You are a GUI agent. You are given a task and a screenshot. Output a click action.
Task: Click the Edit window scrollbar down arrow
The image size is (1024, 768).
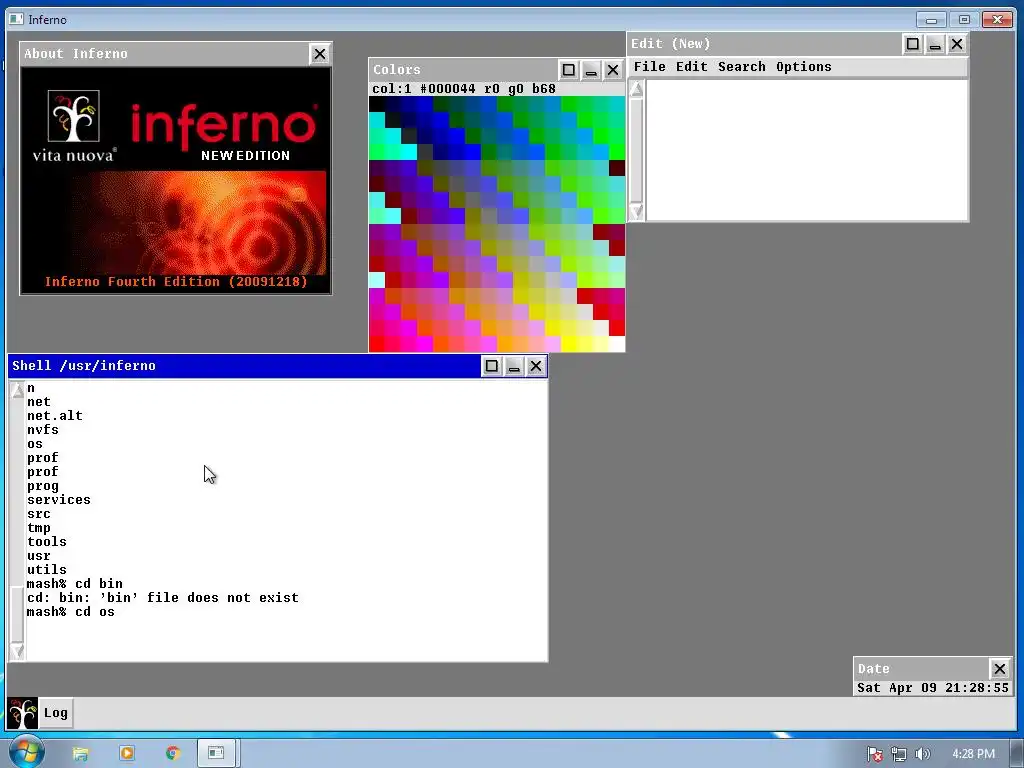pos(637,212)
